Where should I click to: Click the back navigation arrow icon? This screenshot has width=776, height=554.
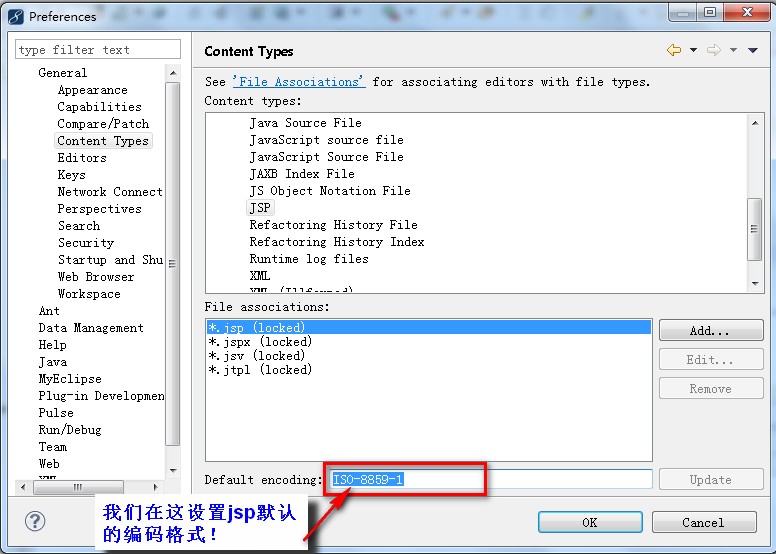pyautogui.click(x=674, y=50)
